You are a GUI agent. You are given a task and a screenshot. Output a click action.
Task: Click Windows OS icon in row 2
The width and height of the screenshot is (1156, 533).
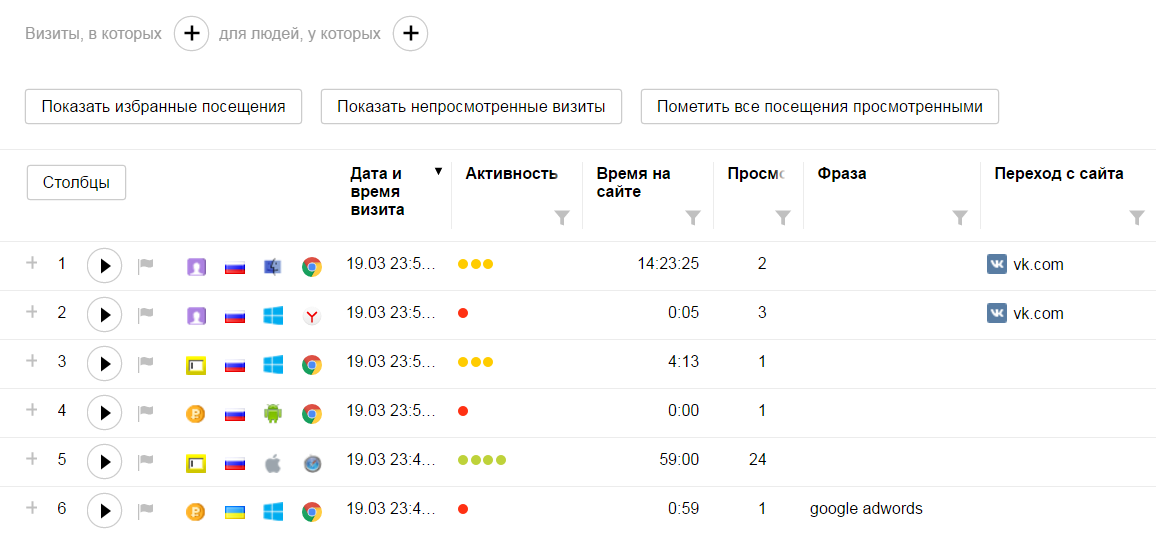273,316
